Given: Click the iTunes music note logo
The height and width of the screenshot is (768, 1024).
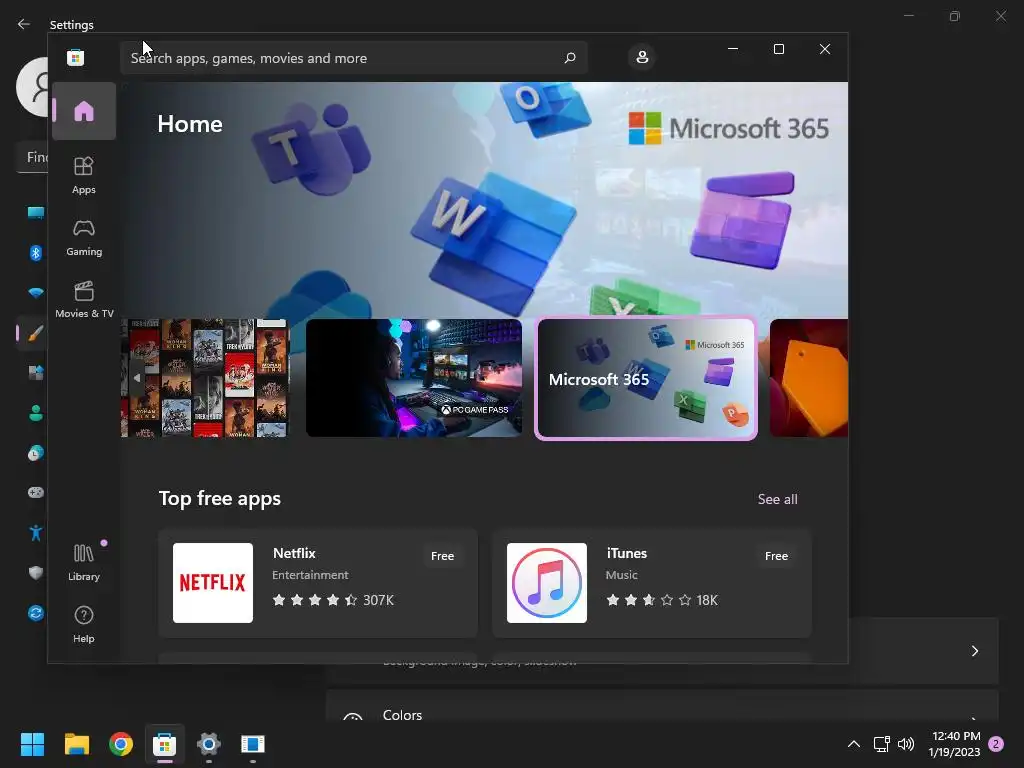Looking at the screenshot, I should 547,583.
